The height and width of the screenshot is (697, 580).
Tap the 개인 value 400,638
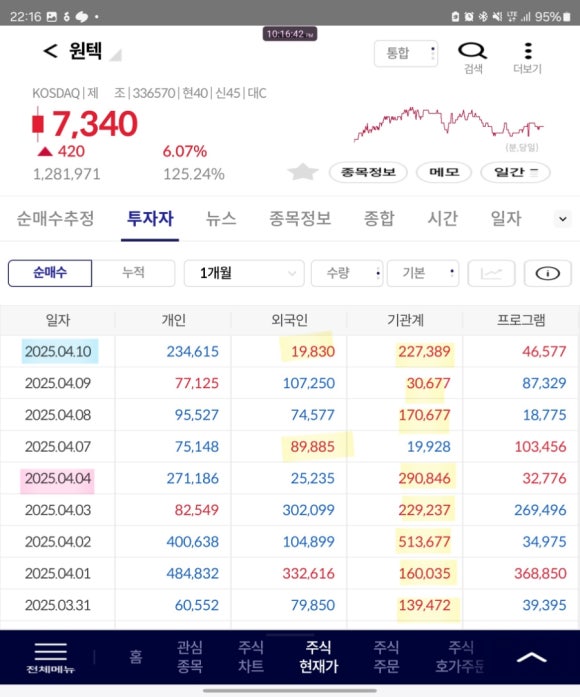coord(192,542)
